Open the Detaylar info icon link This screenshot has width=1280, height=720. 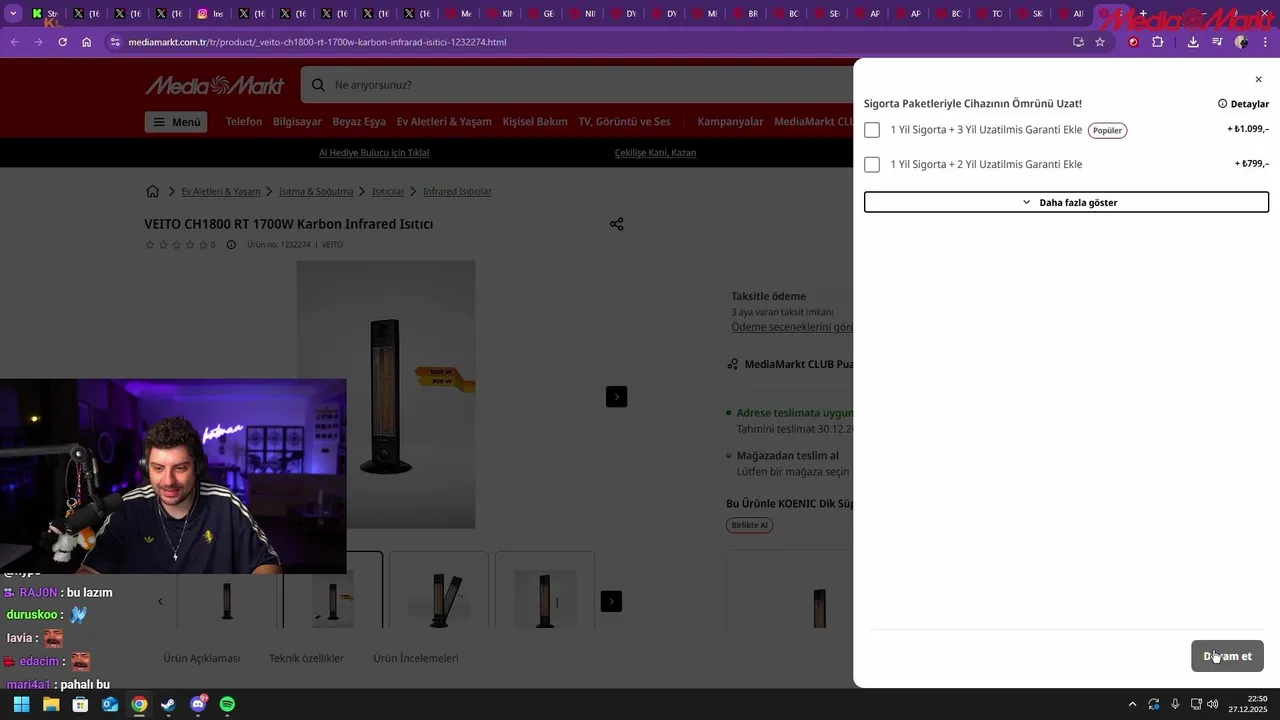(x=1243, y=104)
